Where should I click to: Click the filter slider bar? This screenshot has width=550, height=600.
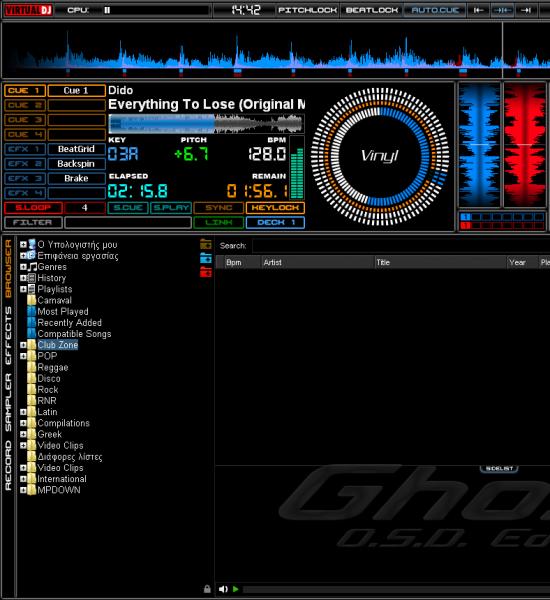tap(128, 222)
